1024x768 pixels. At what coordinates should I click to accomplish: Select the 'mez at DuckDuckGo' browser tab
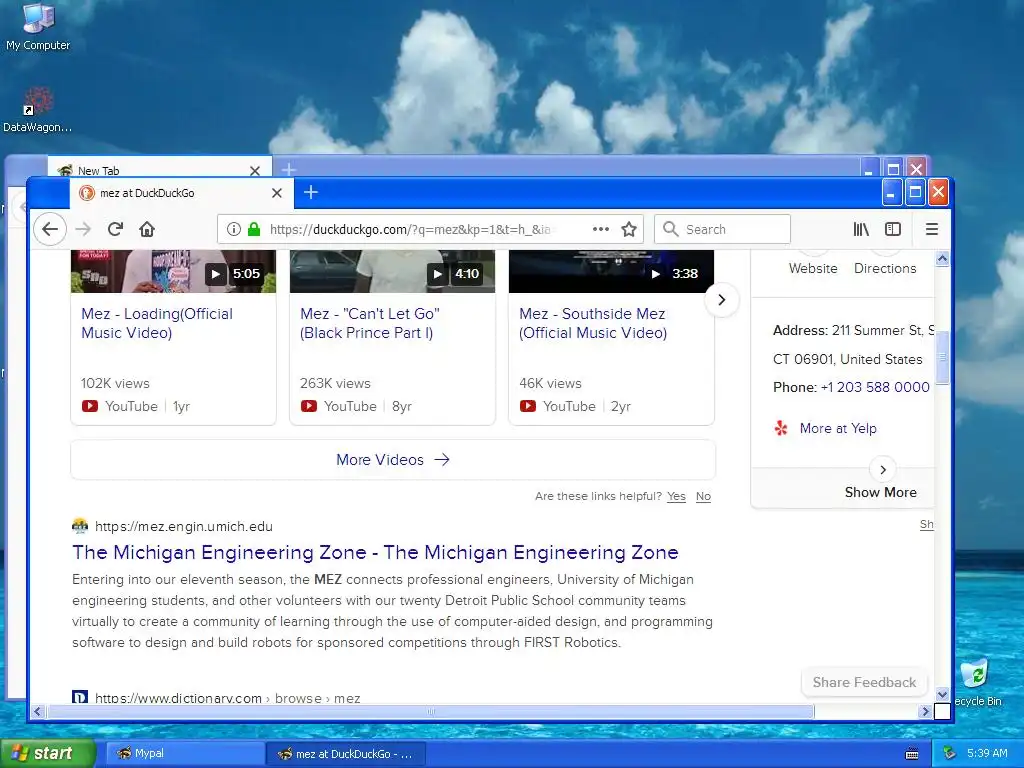(x=182, y=193)
